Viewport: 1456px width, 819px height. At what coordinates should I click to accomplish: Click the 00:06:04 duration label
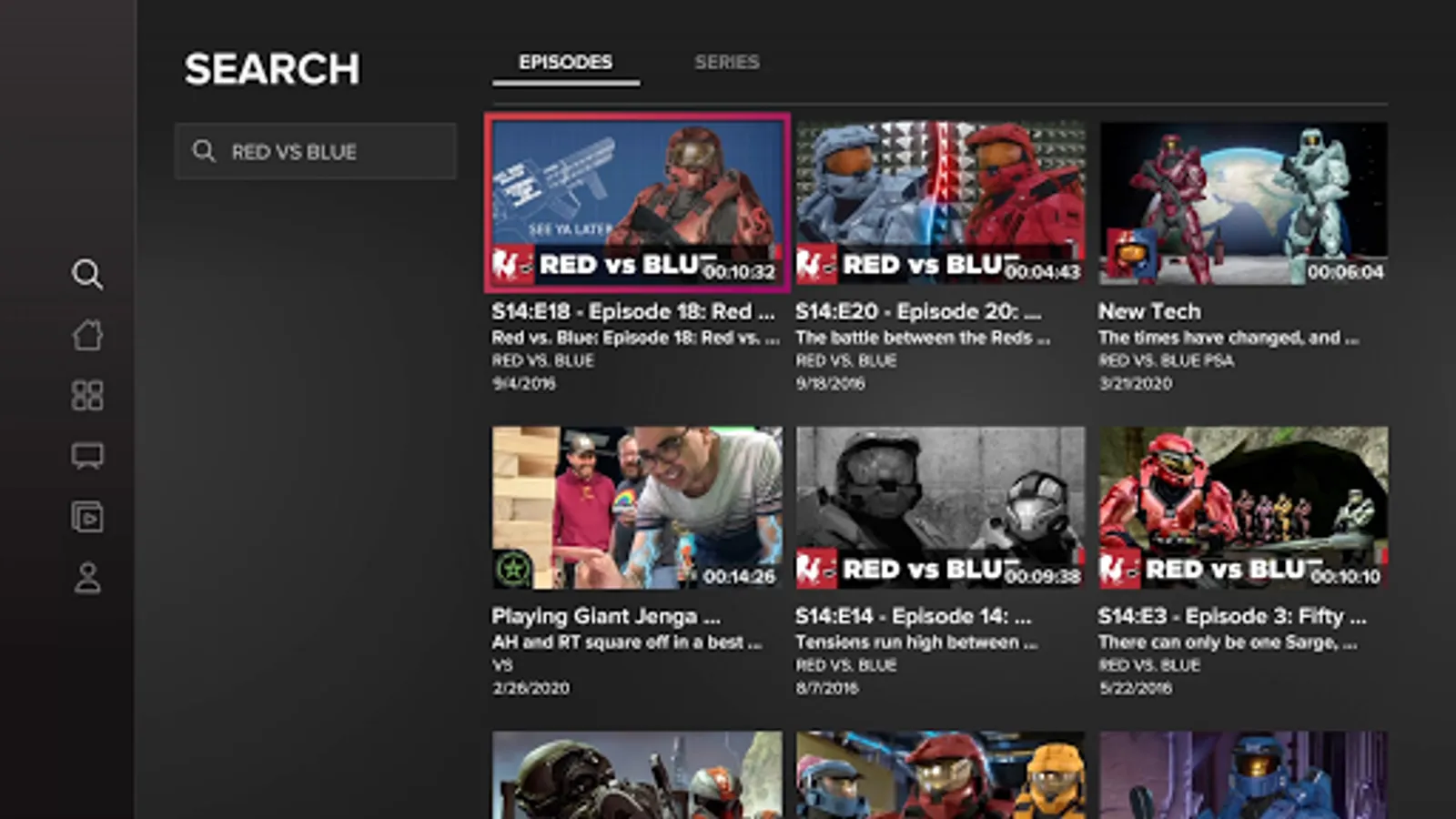pos(1346,271)
